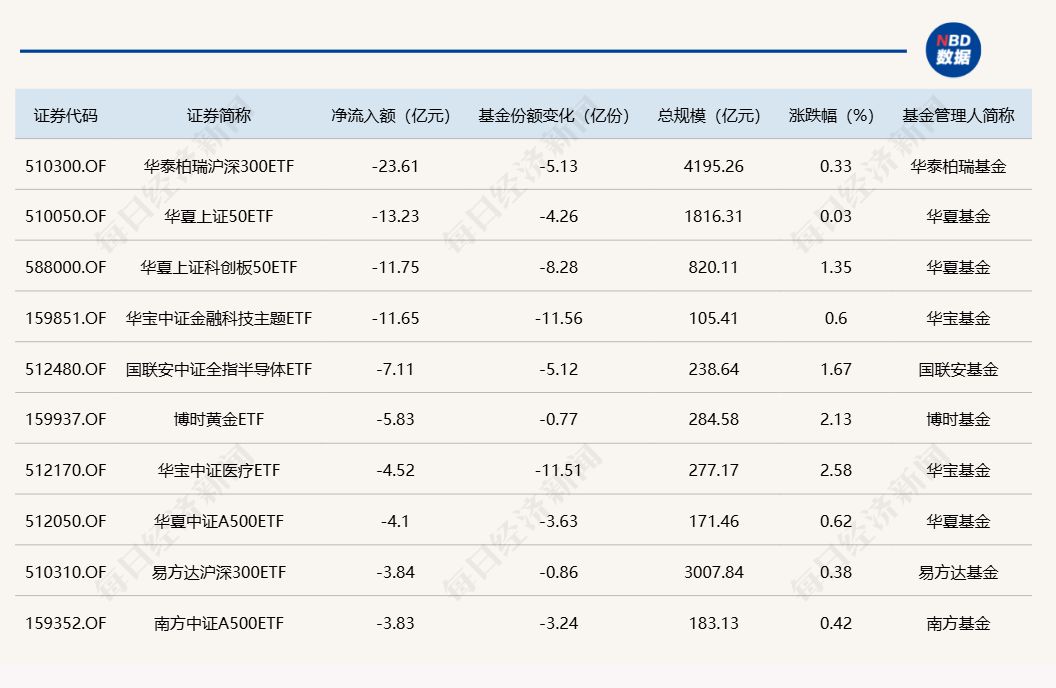Click the 4195.26 total scale cell
Screen dimensions: 1056x688
[714, 166]
